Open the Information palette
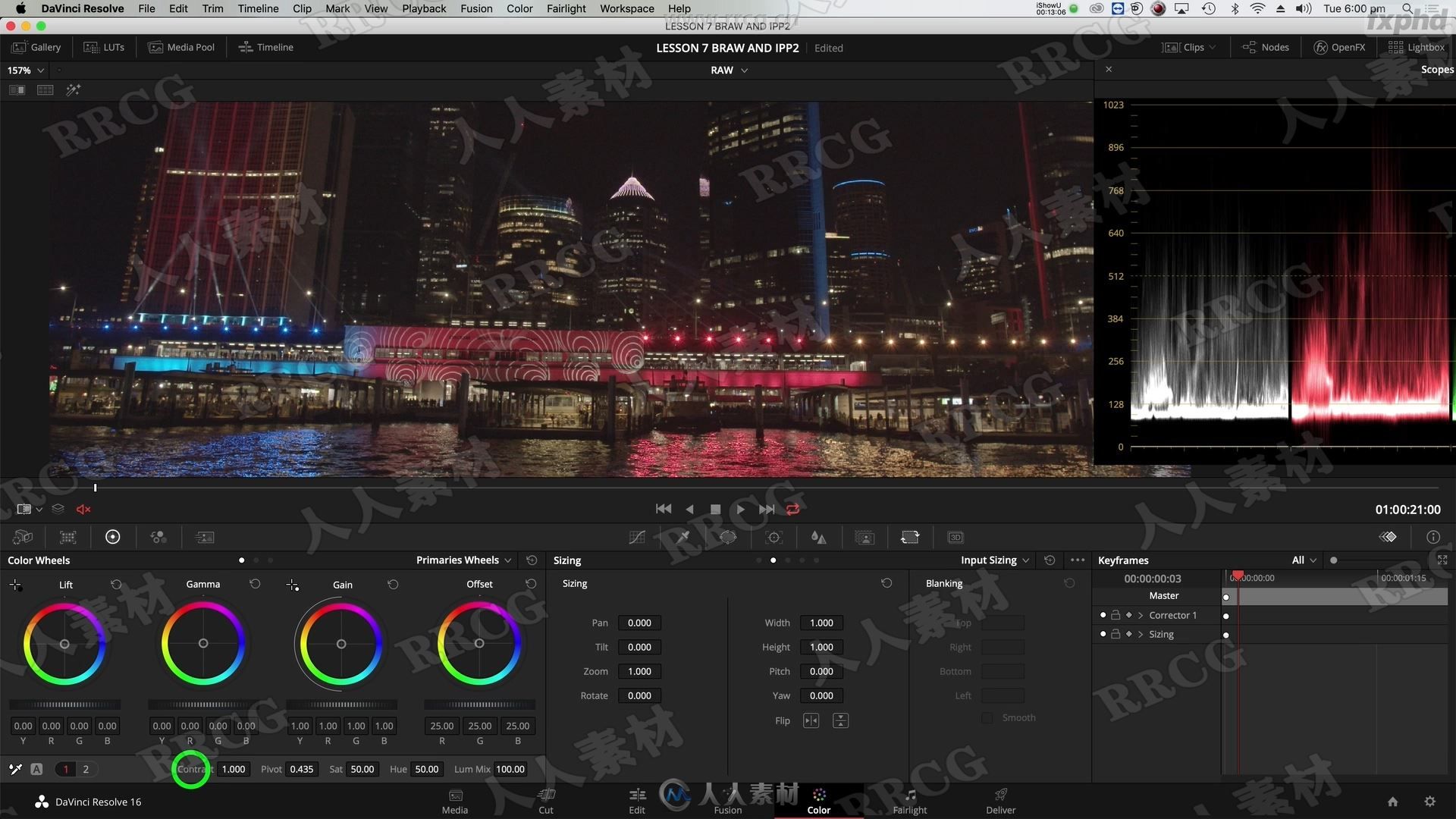 1432,537
